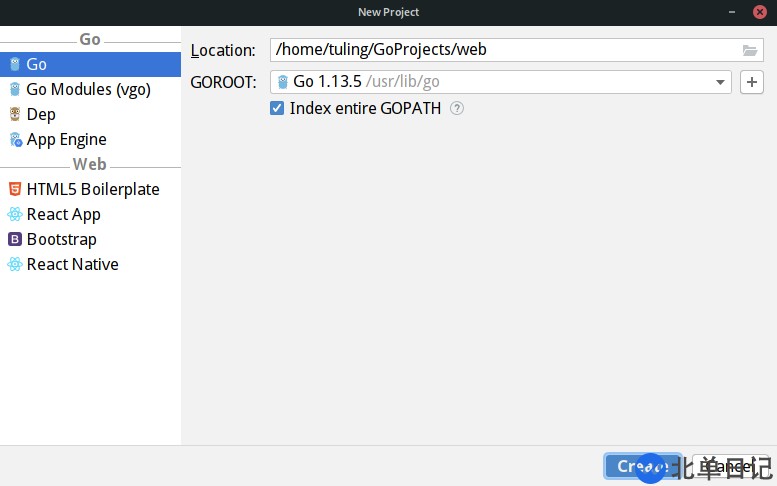Uncheck Index entire GOPATH checkbox
777x486 pixels.
pos(277,108)
